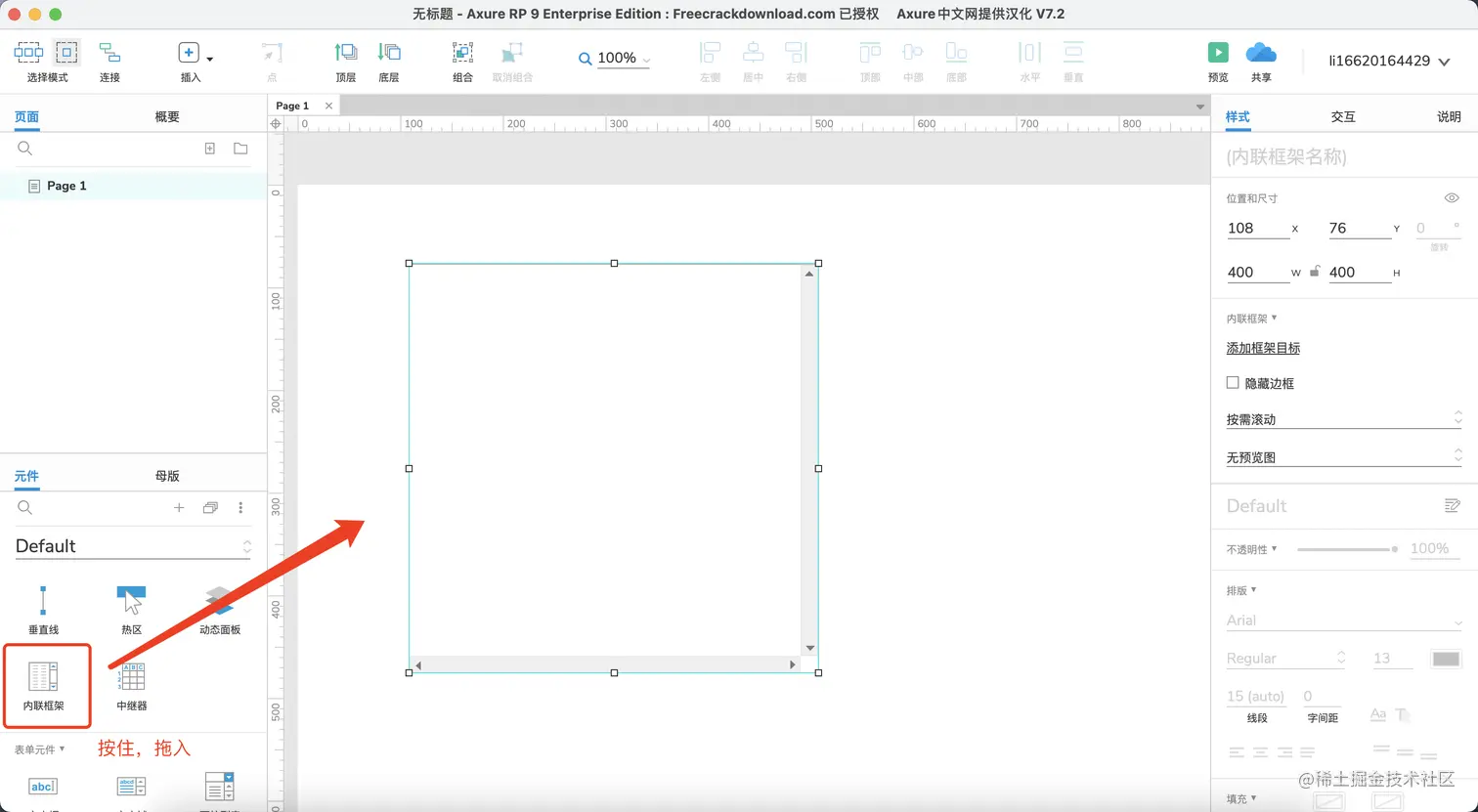
Task: Open the Default widget library dropdown
Action: coord(133,546)
